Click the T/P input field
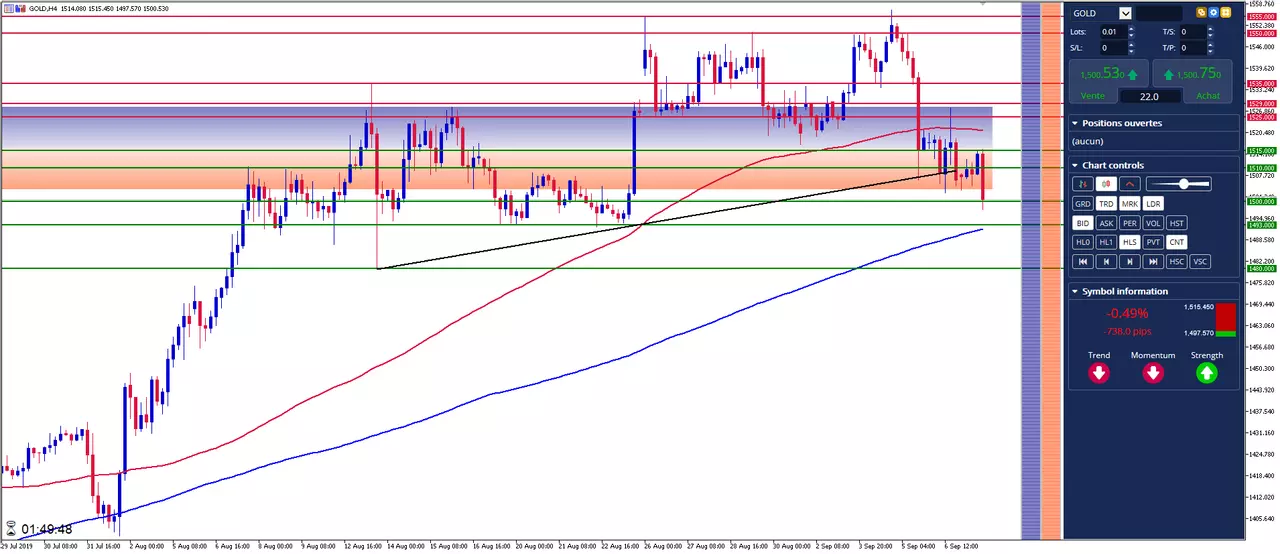Image resolution: width=1280 pixels, height=554 pixels. tap(1192, 47)
